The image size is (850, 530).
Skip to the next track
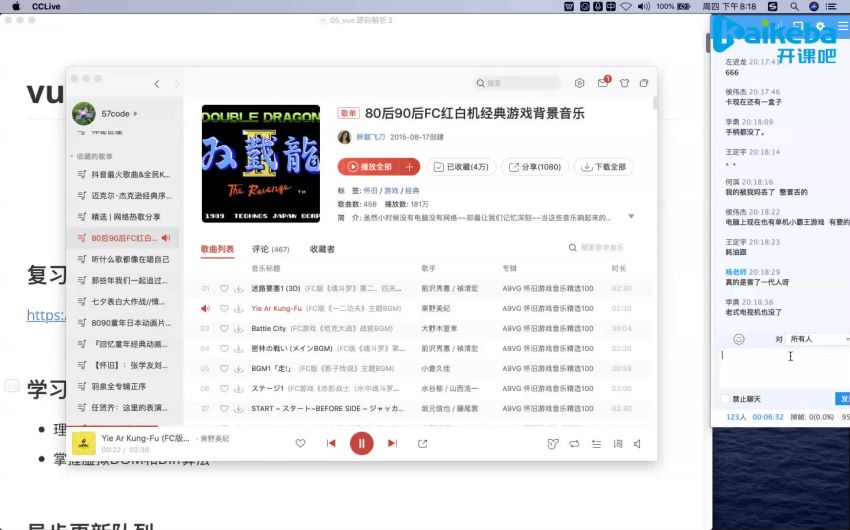click(392, 443)
